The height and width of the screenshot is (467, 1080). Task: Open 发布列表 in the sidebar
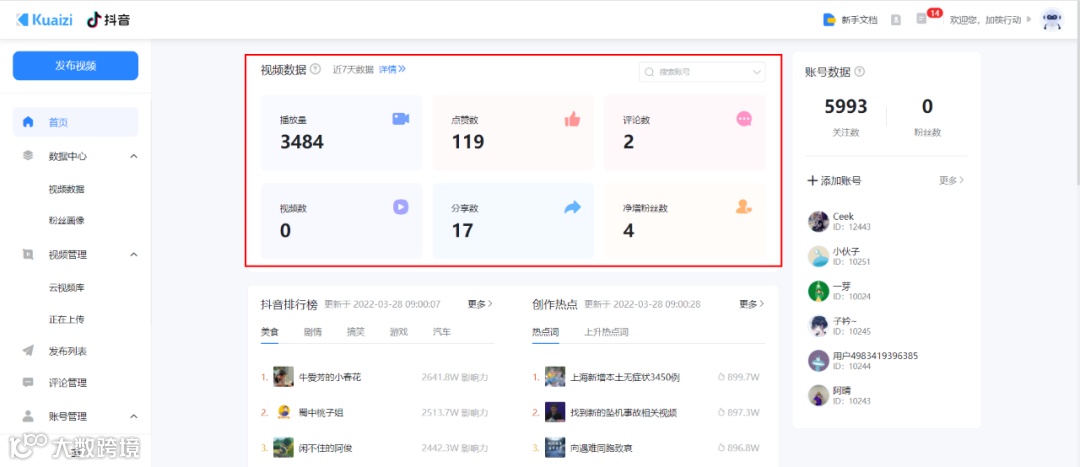(68, 351)
